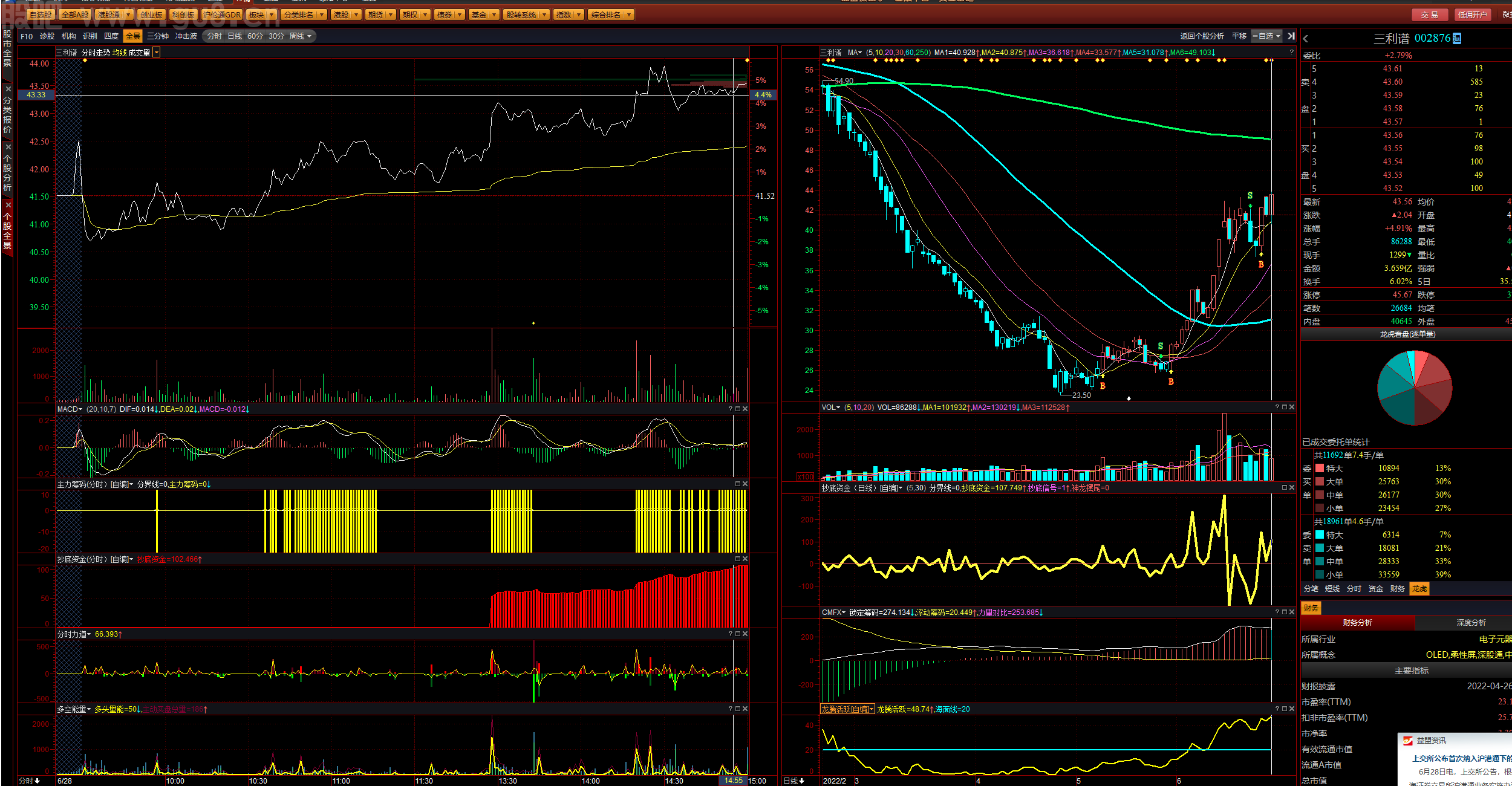
Task: Open the 自选 watchlist dropdown
Action: 1278,36
